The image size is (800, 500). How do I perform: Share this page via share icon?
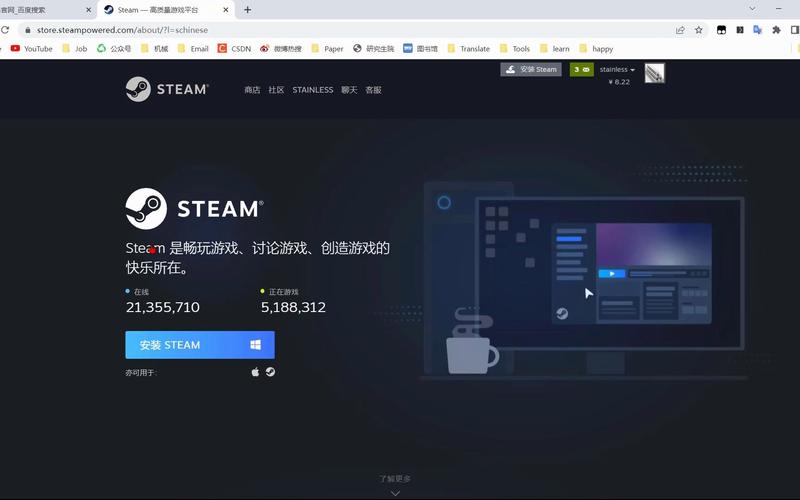point(680,30)
